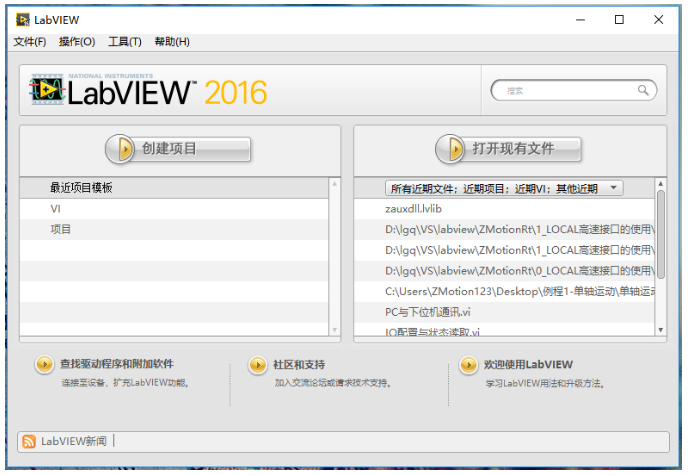Click the arrow icon on 创建项目 button
The width and height of the screenshot is (688, 475).
pyautogui.click(x=121, y=149)
